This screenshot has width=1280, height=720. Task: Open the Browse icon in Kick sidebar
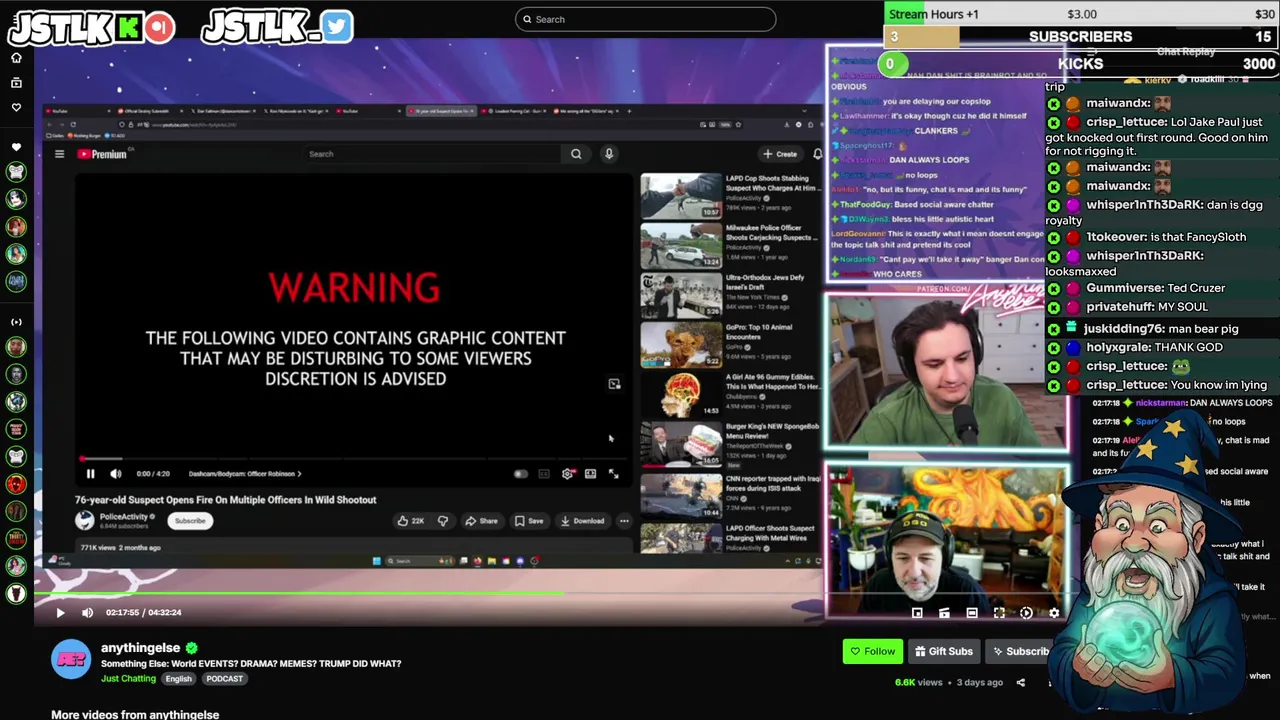pos(16,82)
